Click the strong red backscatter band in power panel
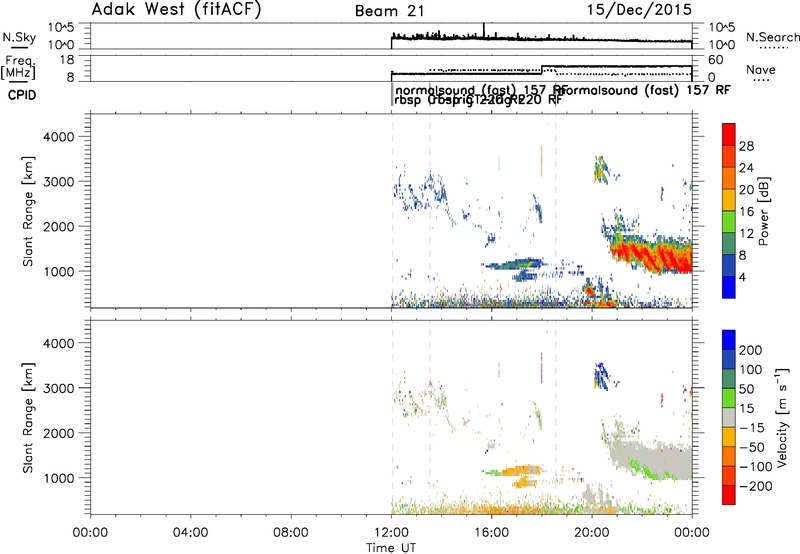This screenshot has width=800, height=554. (651, 256)
